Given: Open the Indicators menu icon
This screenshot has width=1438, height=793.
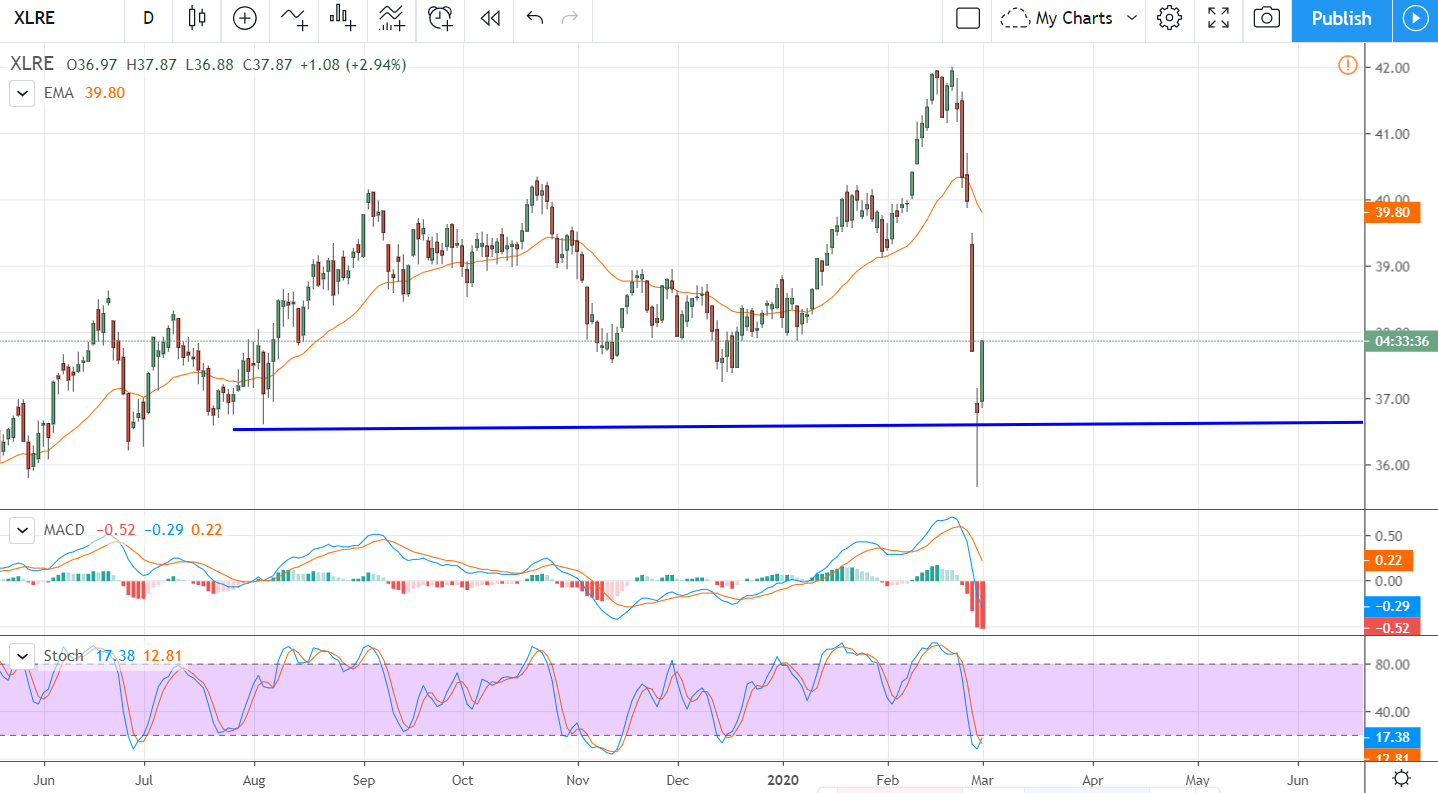Looking at the screenshot, I should pyautogui.click(x=294, y=18).
